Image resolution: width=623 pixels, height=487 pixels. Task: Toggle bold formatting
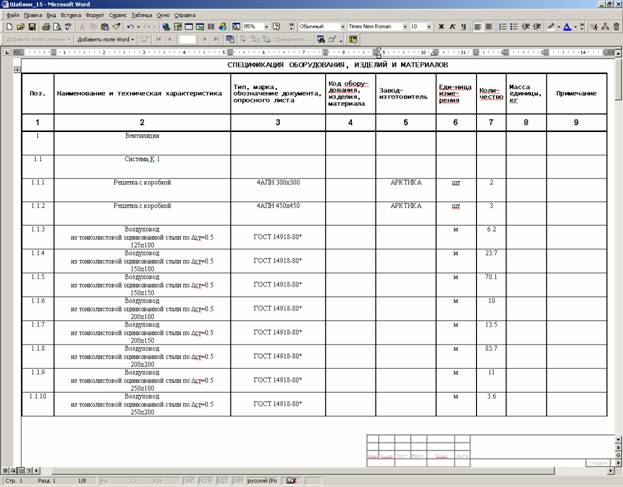coord(441,27)
